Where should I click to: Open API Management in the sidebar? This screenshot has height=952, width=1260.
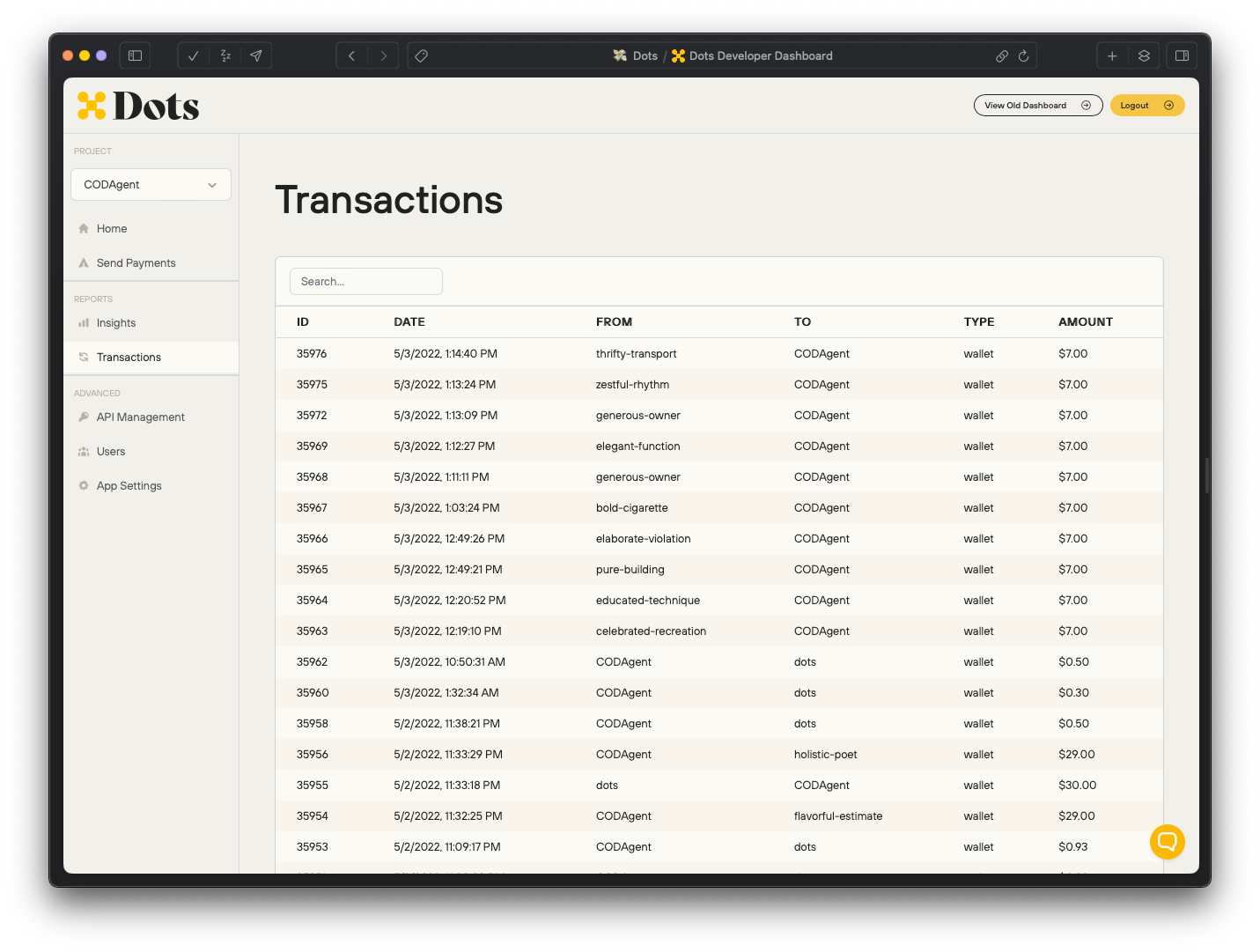(140, 417)
